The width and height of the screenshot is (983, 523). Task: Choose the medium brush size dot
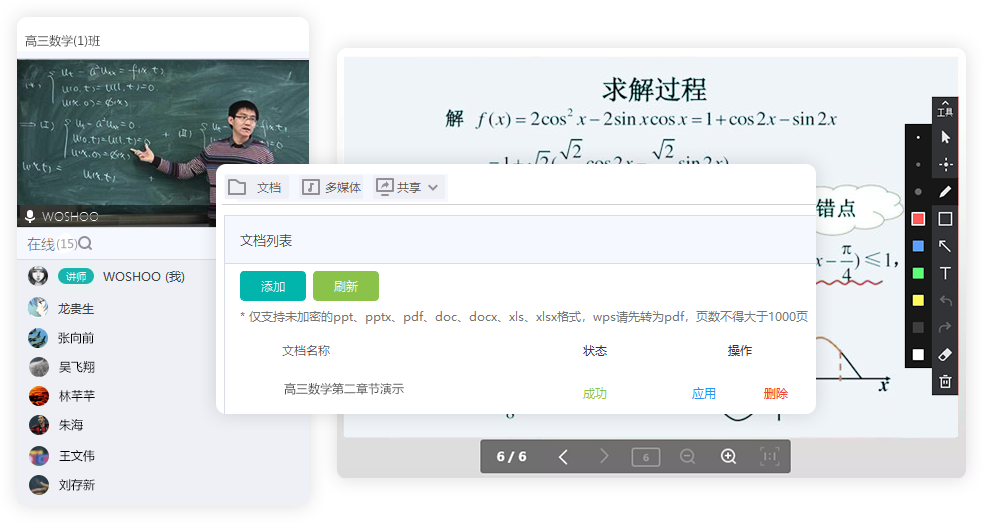pos(918,164)
